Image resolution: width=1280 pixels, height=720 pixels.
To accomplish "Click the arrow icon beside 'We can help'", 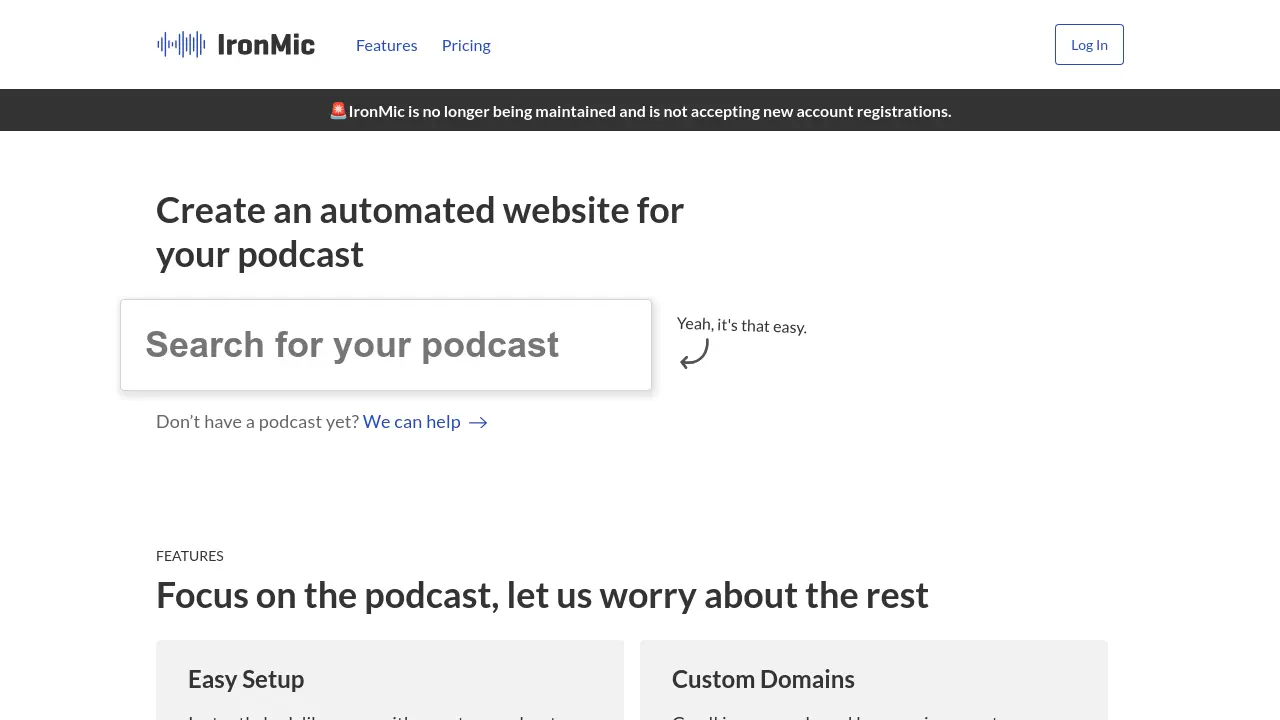I will 477,422.
